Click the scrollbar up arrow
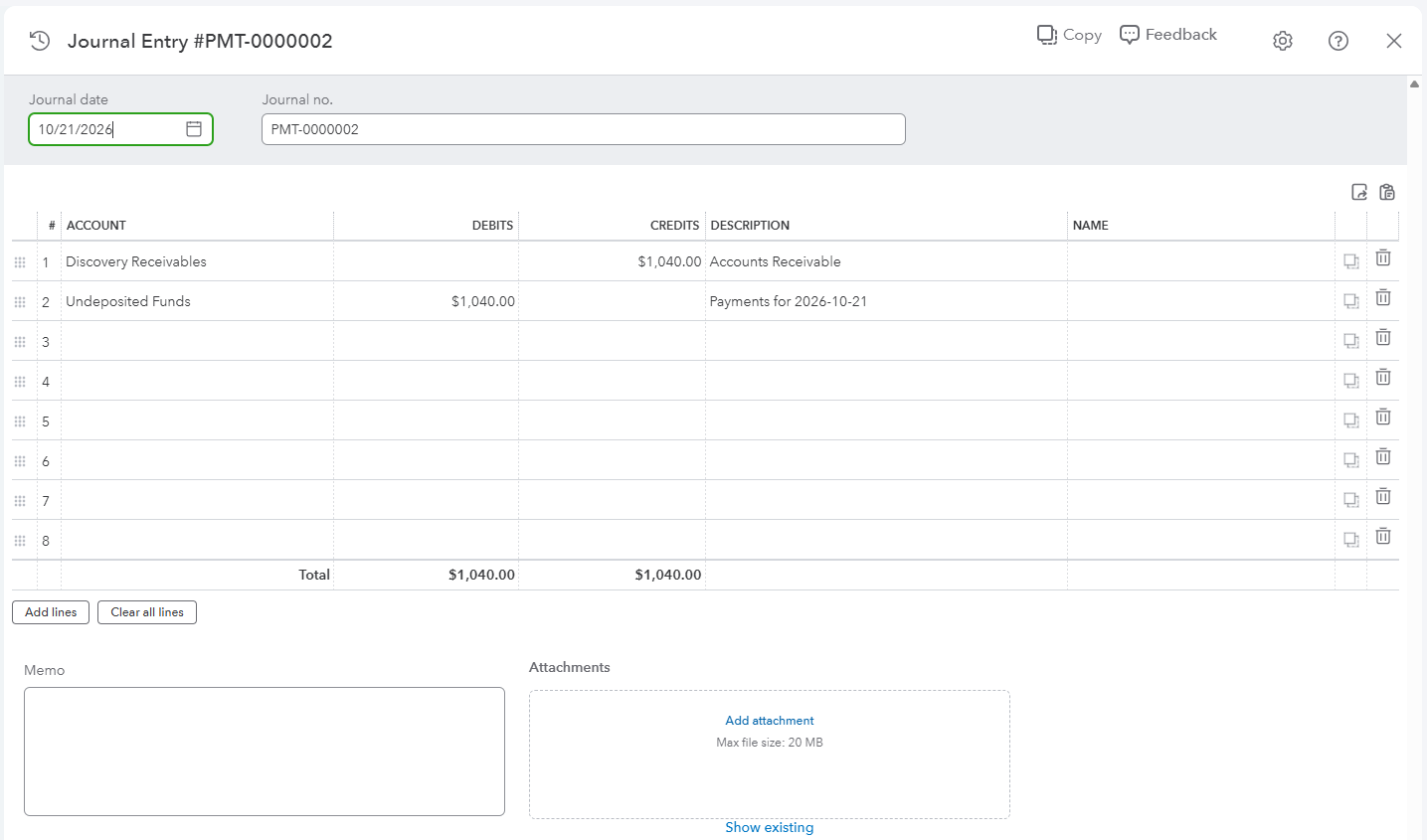This screenshot has width=1427, height=840. [x=1415, y=84]
